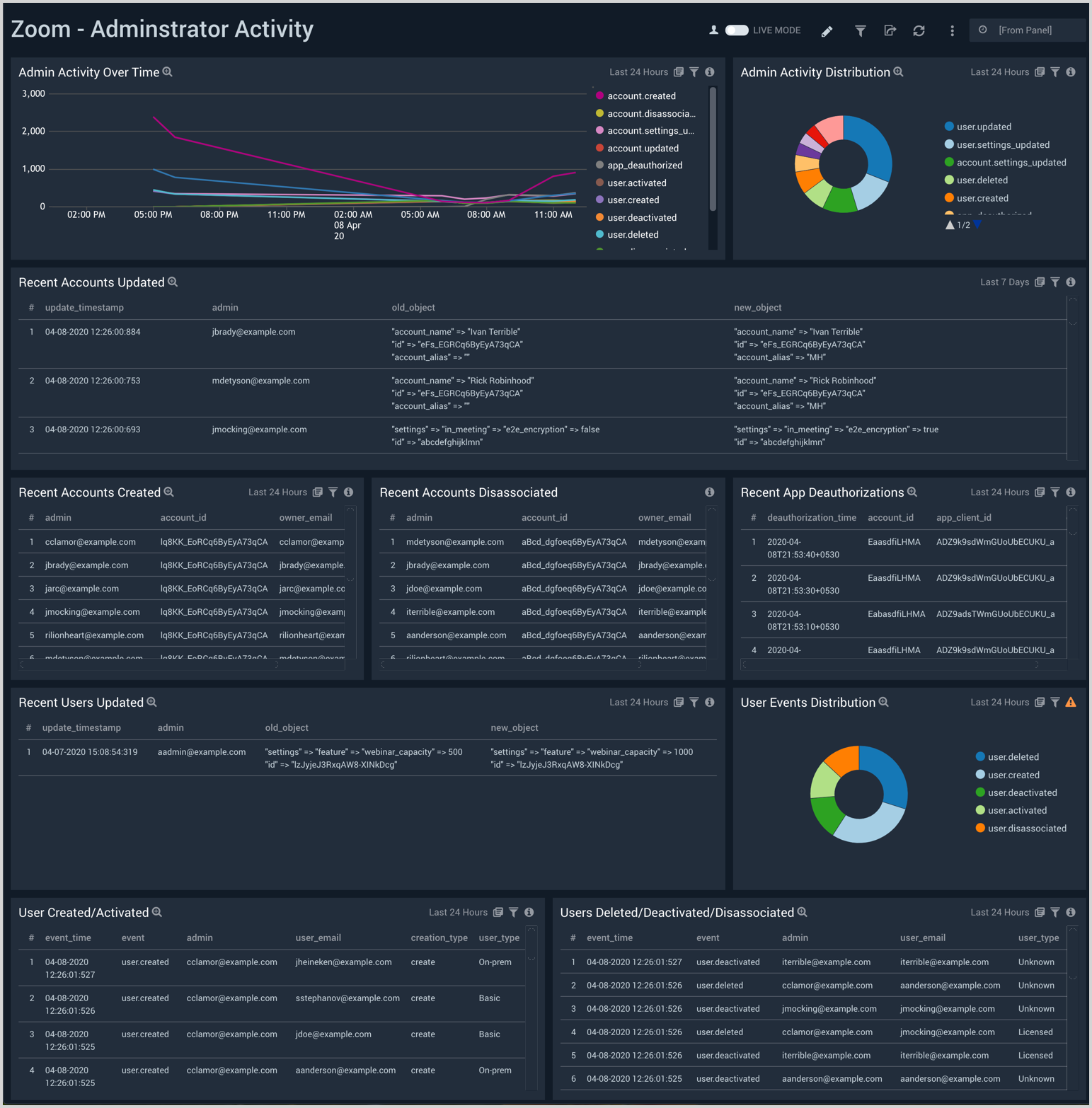Screen dimensions: 1092x1108
Task: Open the Last 7 Days time range on Recent Accounts Updated
Action: (x=1004, y=282)
